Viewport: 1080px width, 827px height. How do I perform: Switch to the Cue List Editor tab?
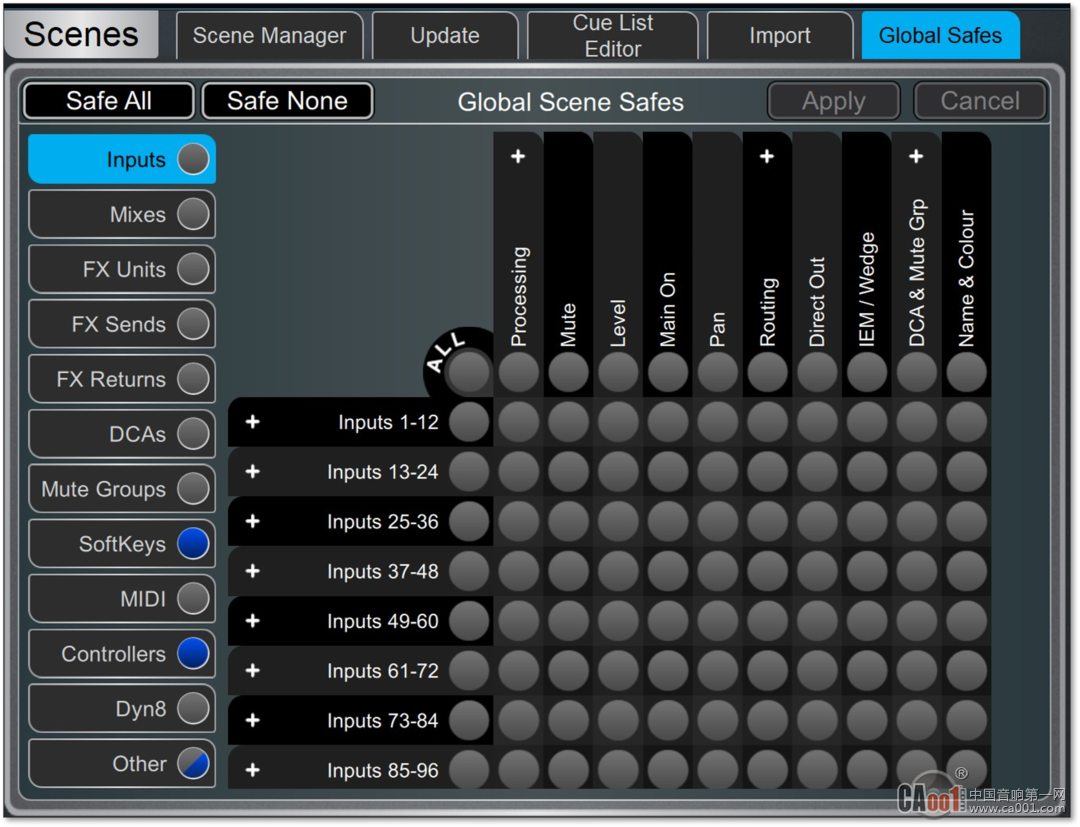pyautogui.click(x=612, y=36)
